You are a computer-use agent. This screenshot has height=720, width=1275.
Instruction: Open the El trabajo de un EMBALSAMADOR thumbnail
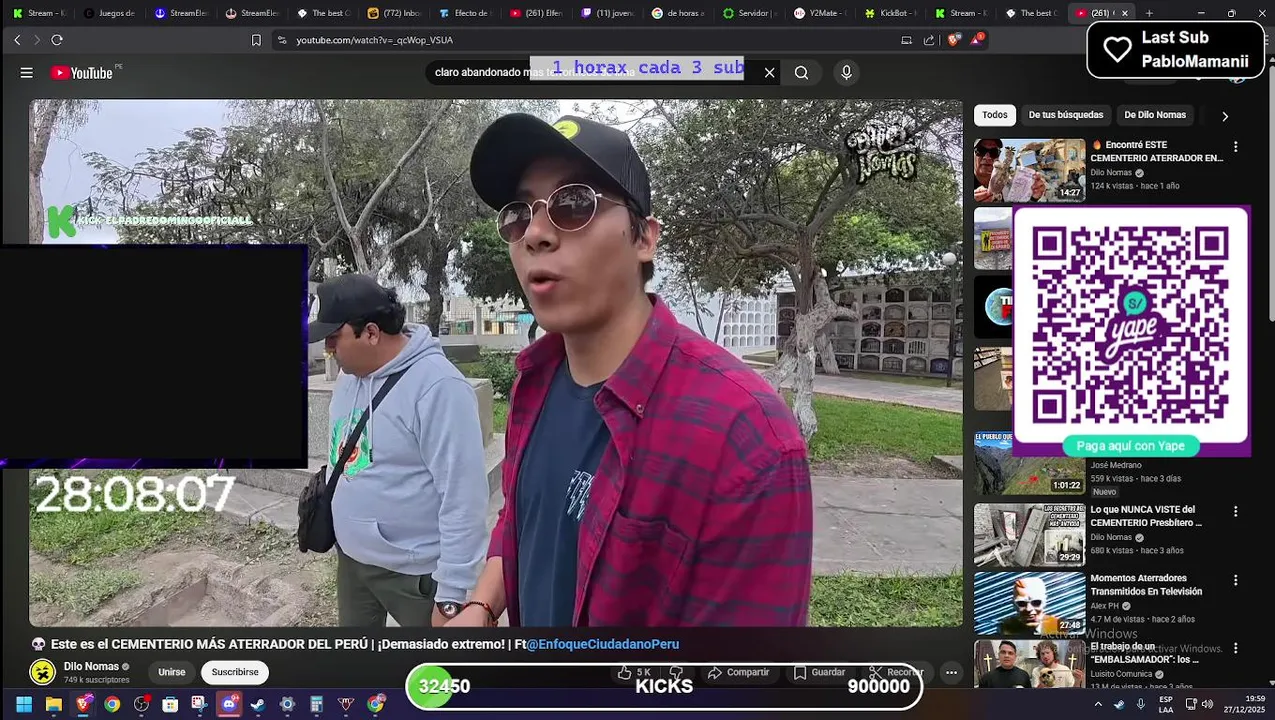click(1029, 664)
